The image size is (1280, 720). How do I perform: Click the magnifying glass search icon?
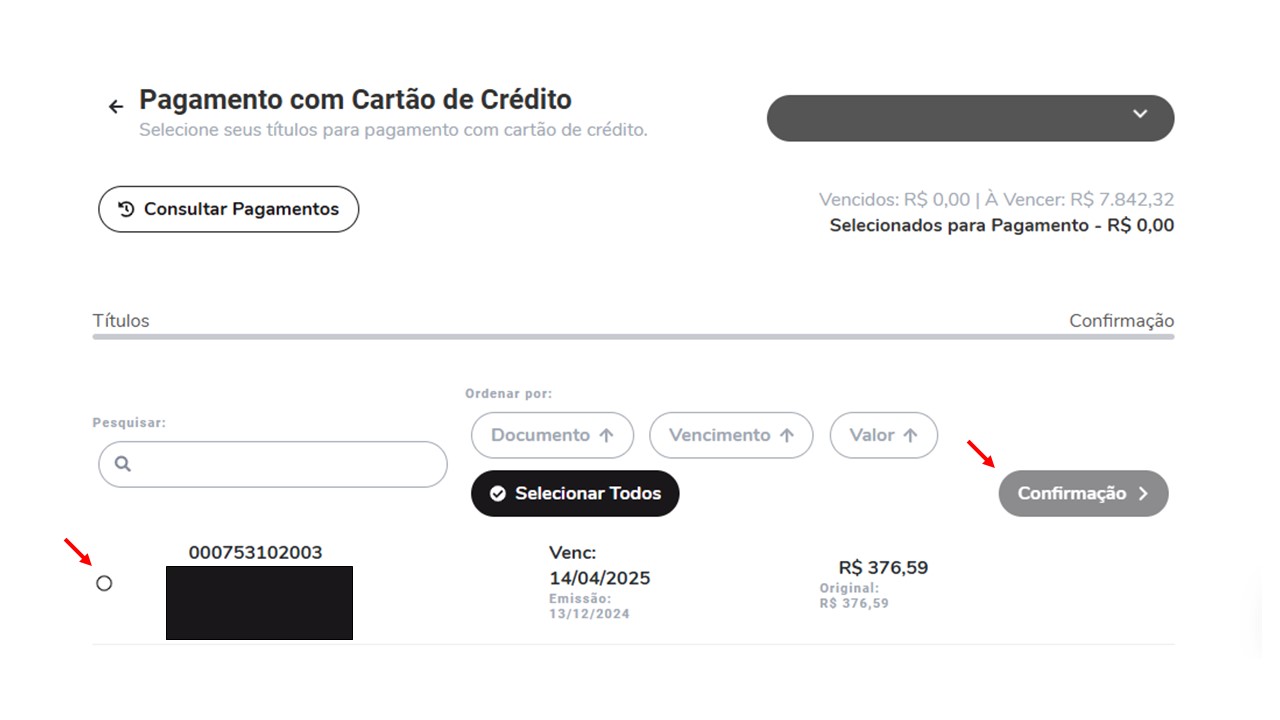(123, 464)
